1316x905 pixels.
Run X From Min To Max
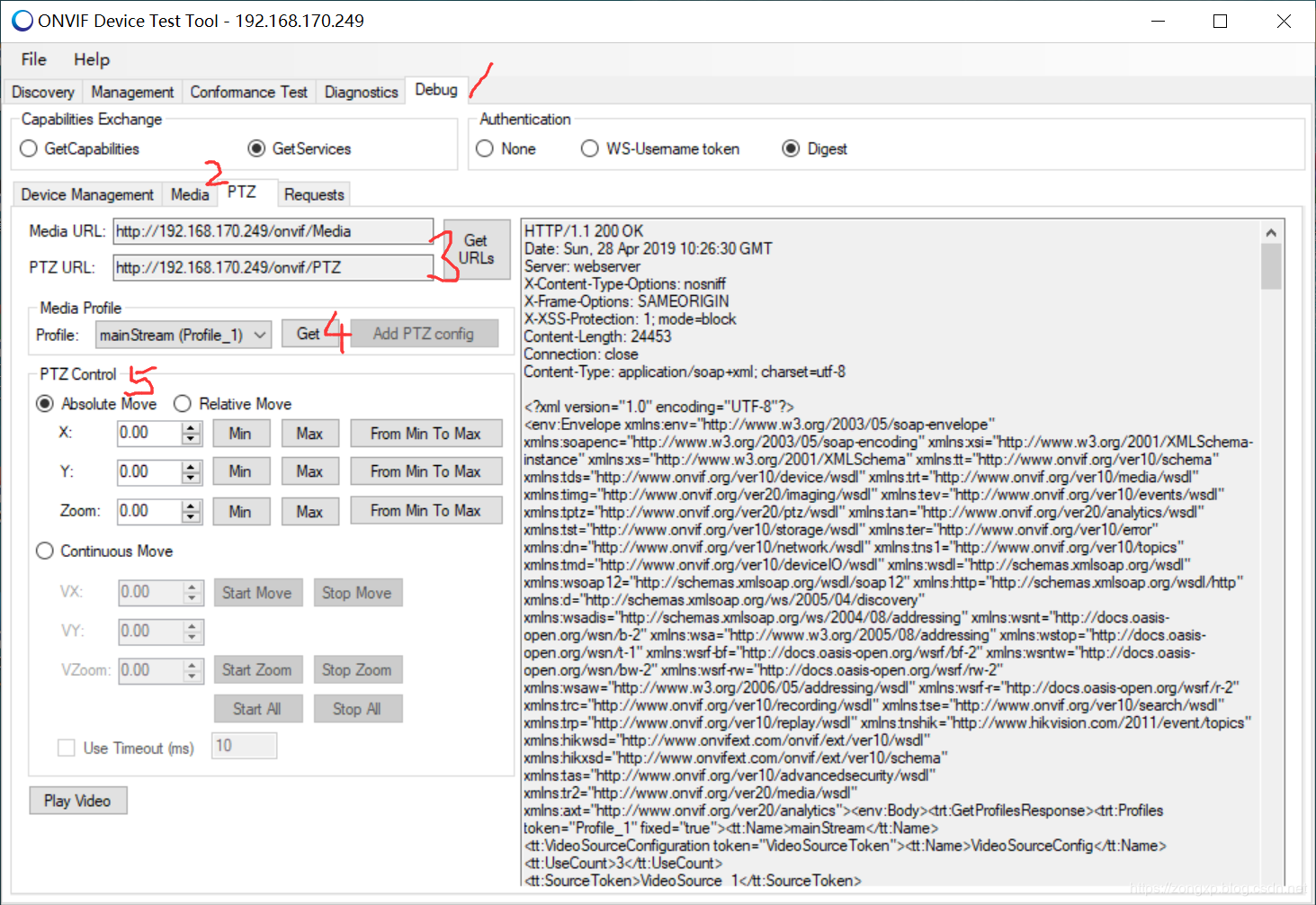coord(425,434)
